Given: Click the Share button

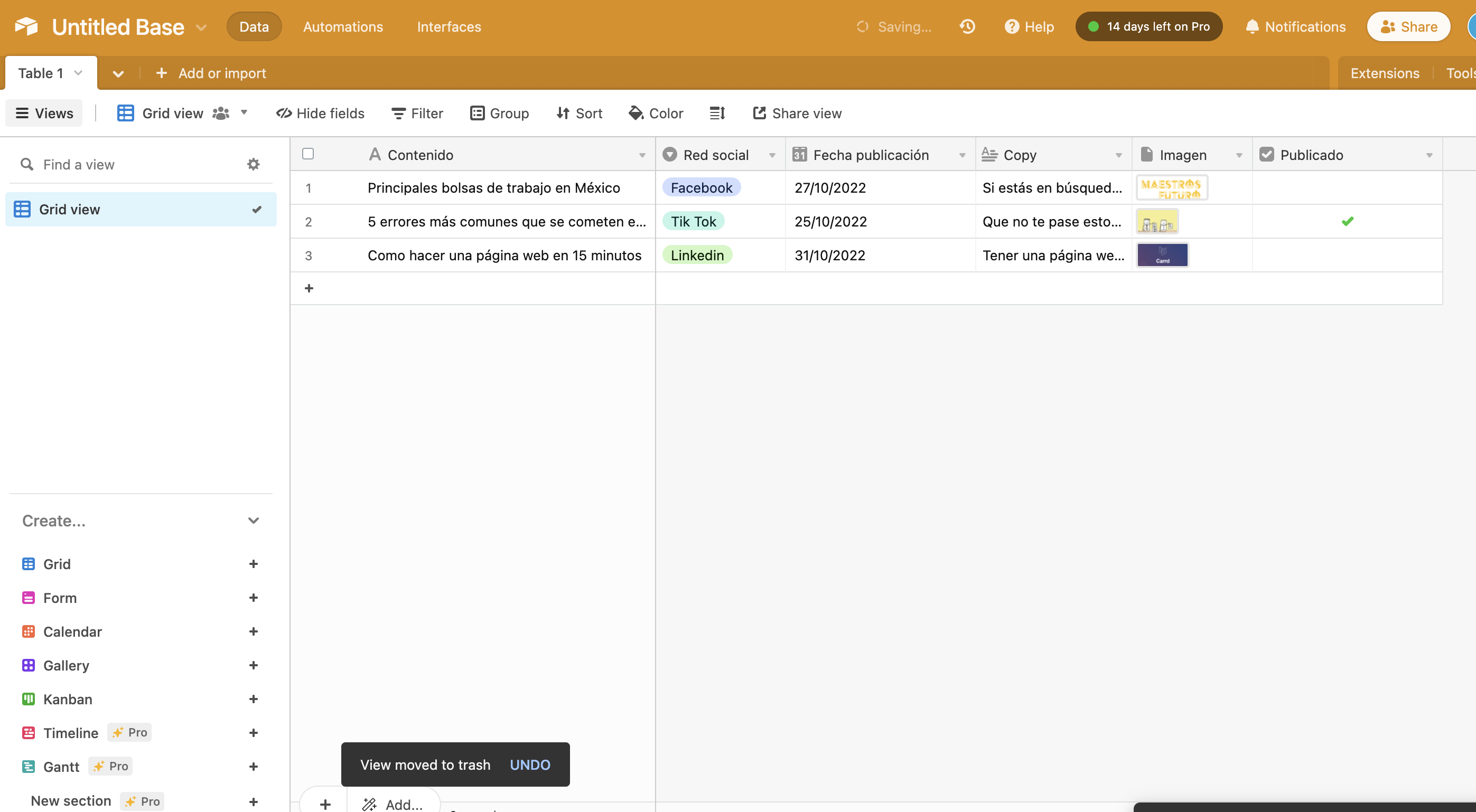Looking at the screenshot, I should coord(1408,26).
